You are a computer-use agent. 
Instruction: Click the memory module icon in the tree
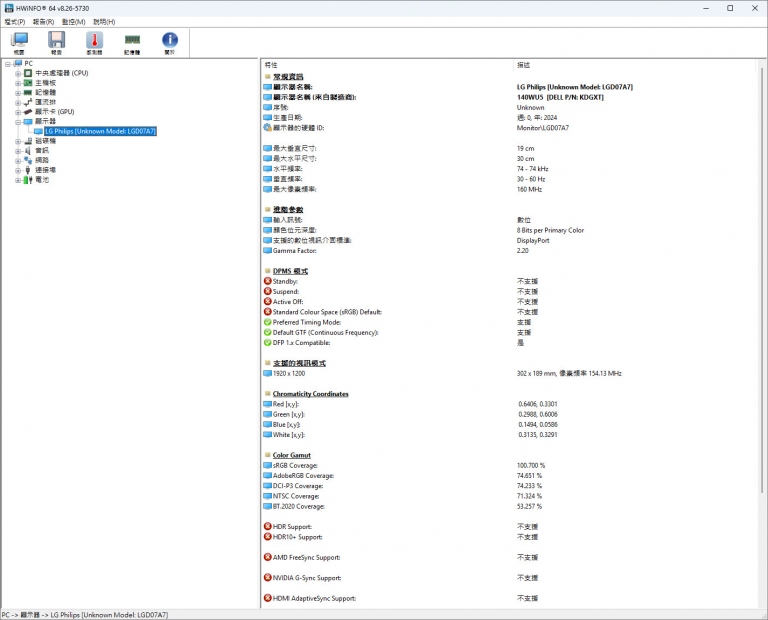tap(28, 93)
